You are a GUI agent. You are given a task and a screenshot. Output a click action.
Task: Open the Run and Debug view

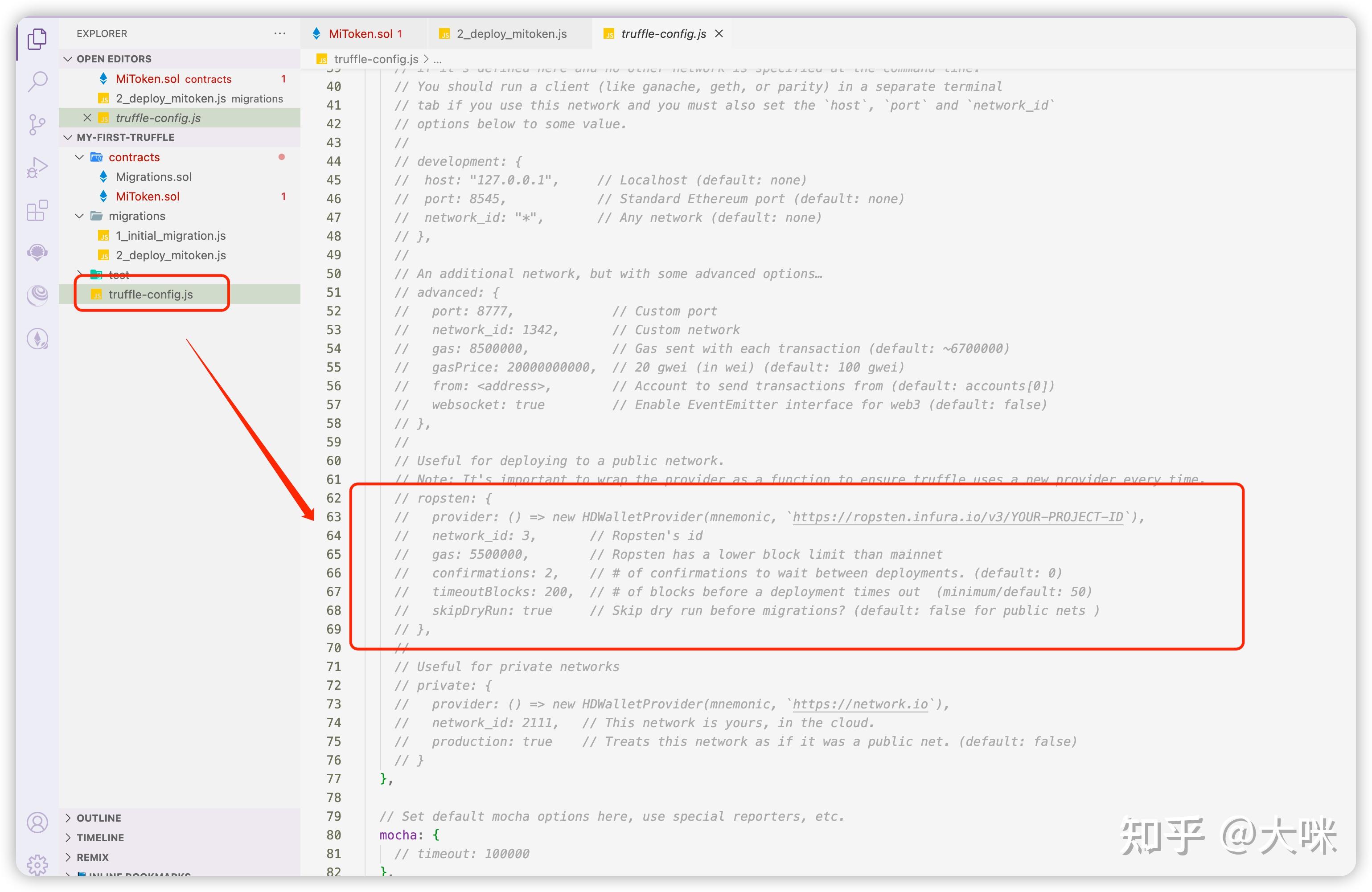point(37,167)
